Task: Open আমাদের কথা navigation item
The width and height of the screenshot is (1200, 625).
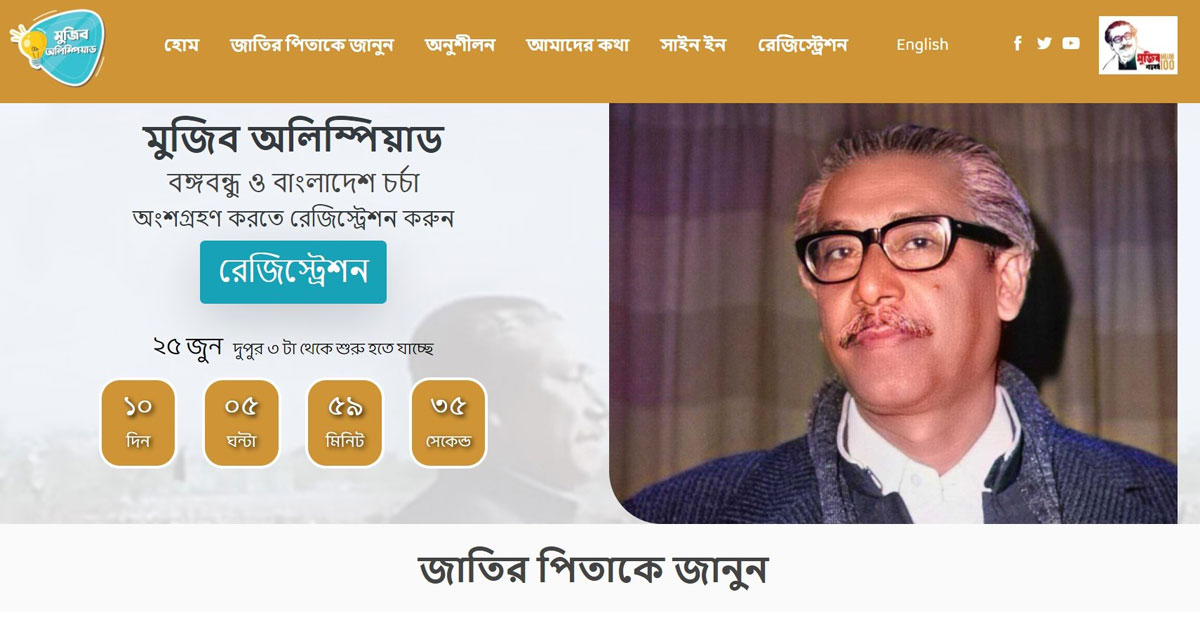Action: click(578, 45)
